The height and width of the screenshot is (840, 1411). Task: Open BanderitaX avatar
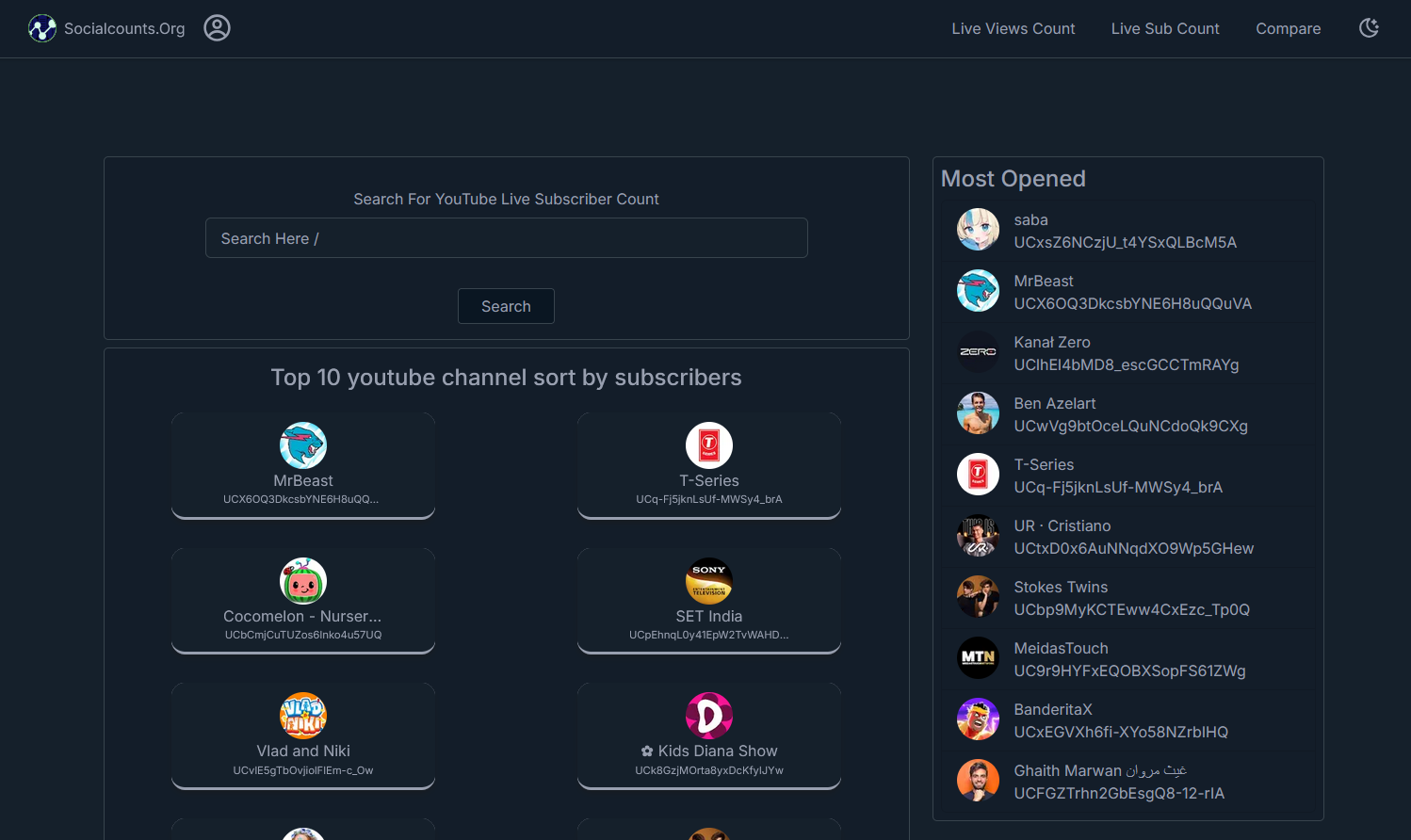[x=979, y=719]
